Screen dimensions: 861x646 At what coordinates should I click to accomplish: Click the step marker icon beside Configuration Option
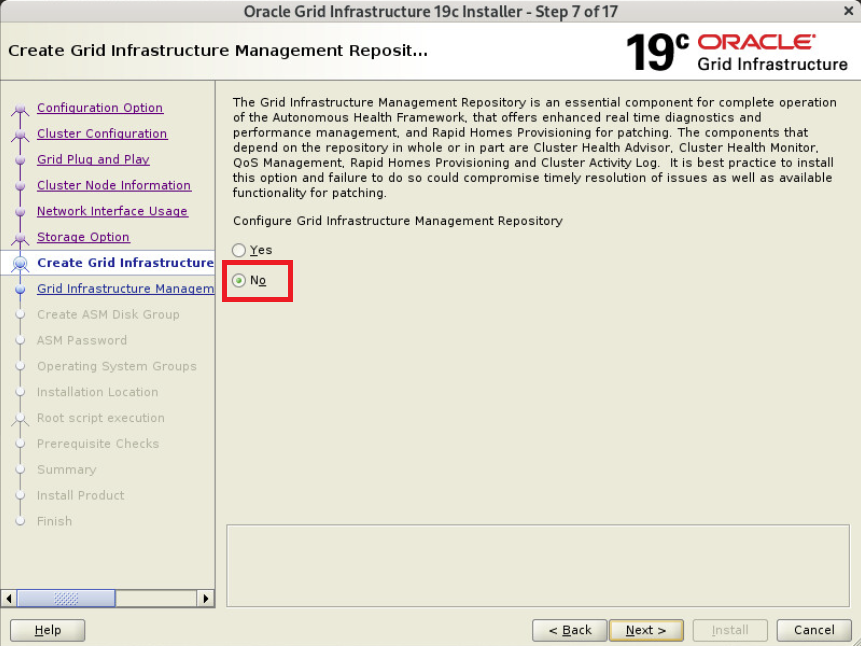20,109
